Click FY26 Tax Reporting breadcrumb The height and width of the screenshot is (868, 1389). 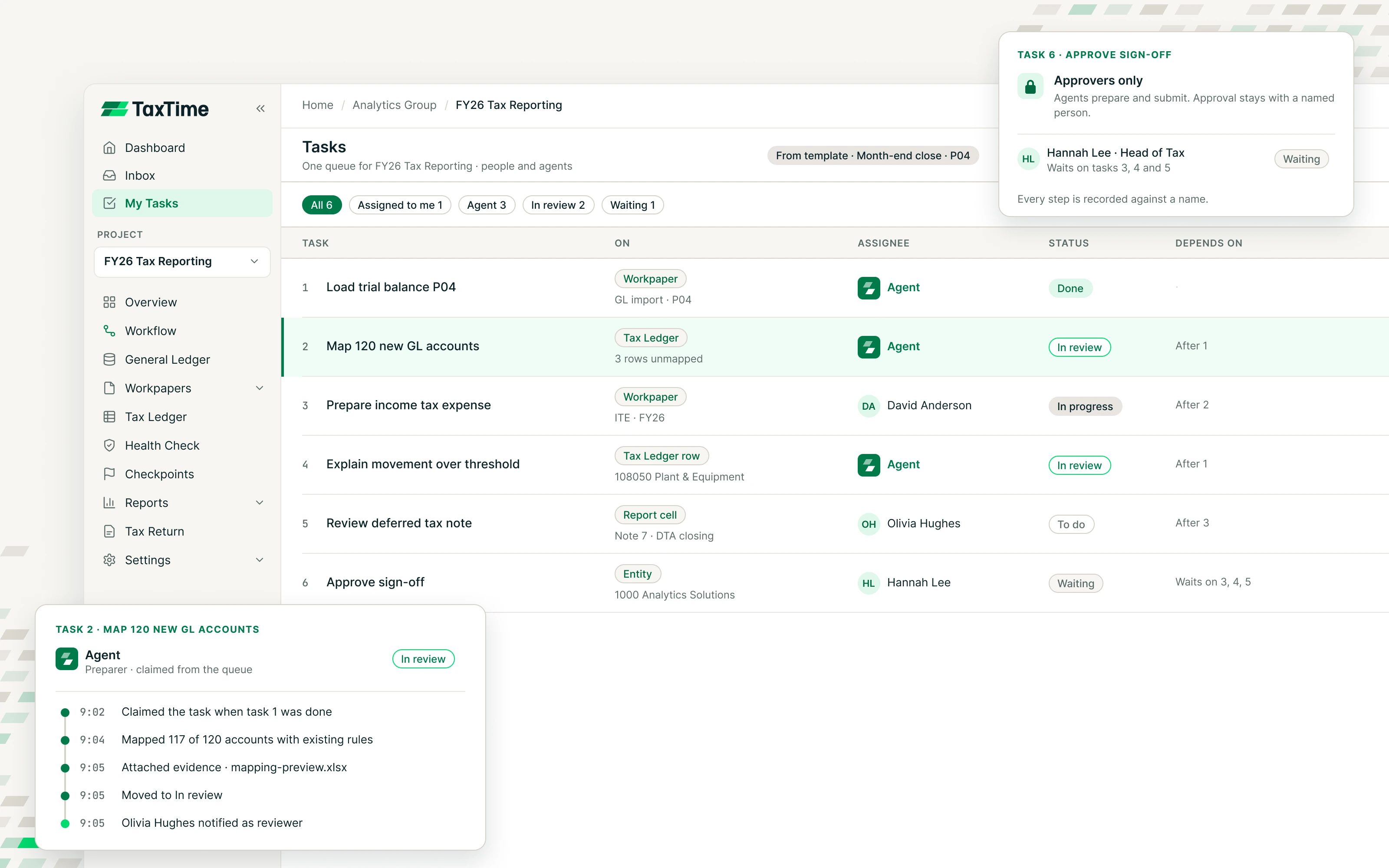coord(509,105)
